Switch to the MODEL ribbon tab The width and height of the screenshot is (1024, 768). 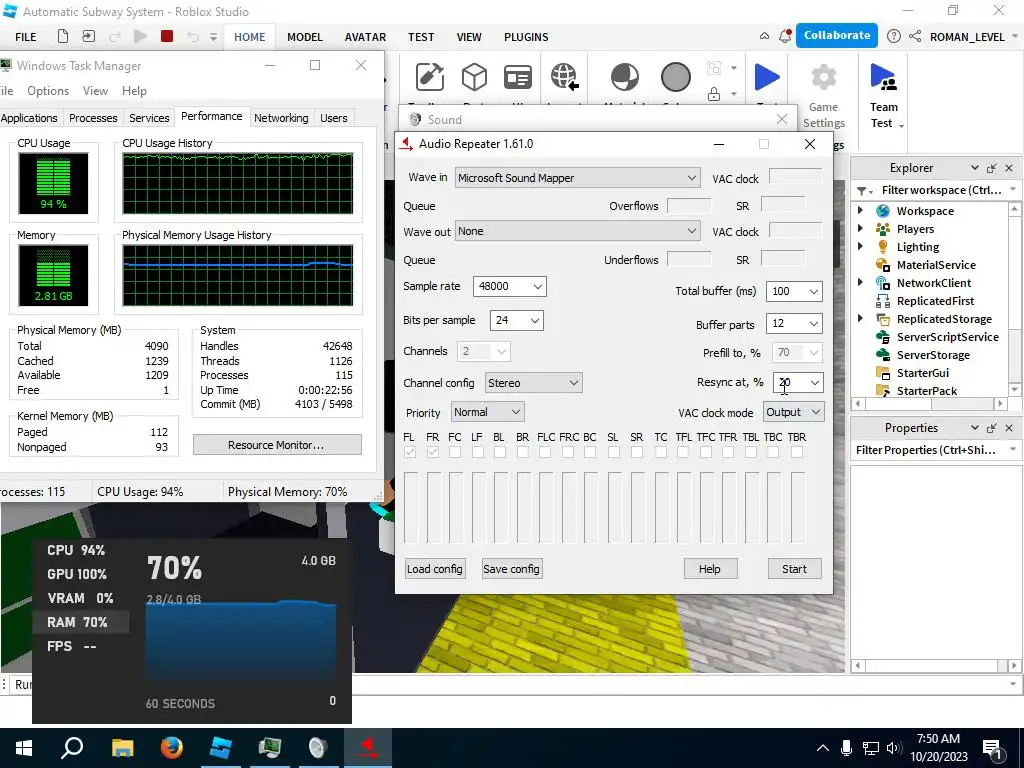point(305,37)
